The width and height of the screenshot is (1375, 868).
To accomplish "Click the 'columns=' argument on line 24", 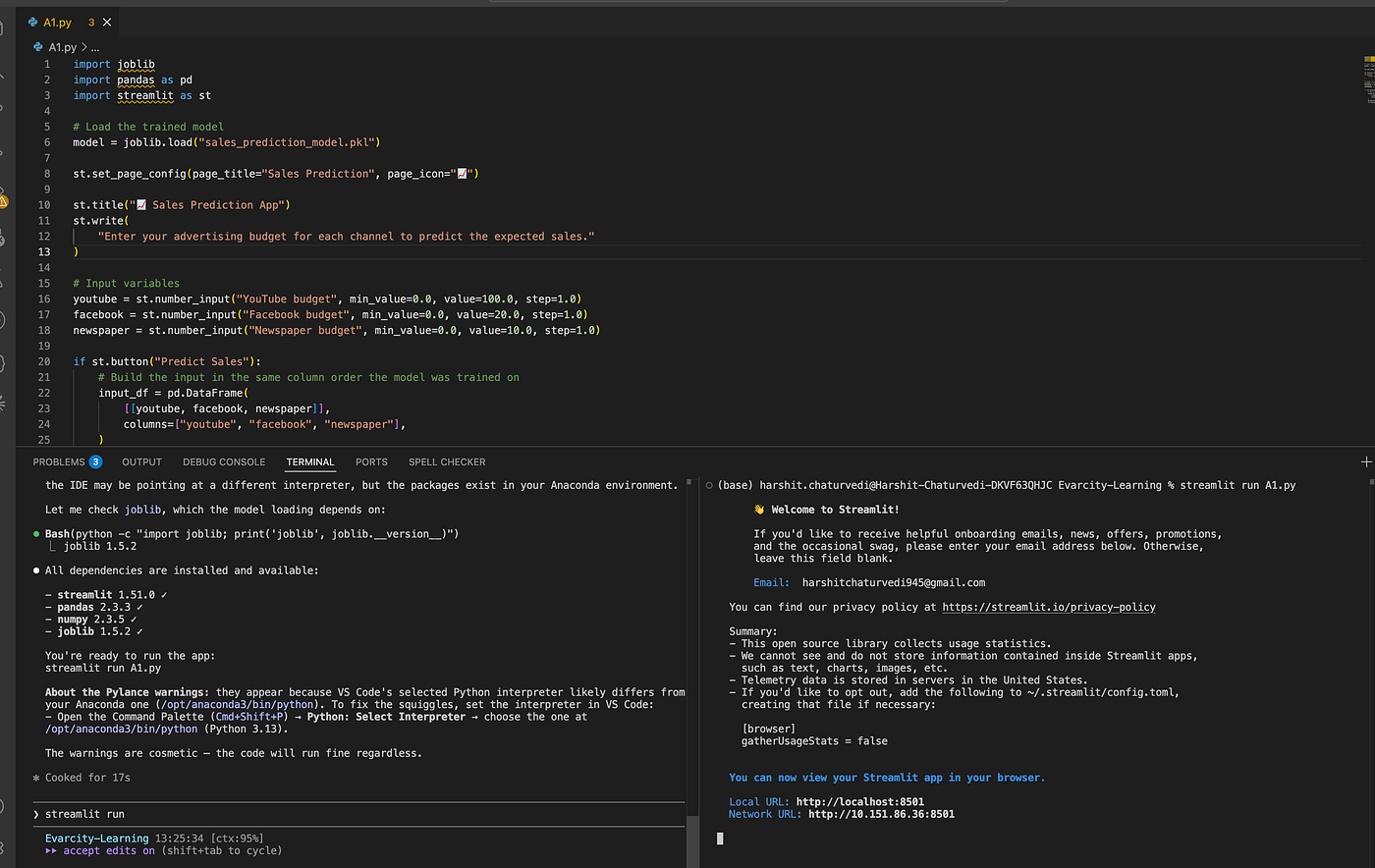I will coord(148,424).
